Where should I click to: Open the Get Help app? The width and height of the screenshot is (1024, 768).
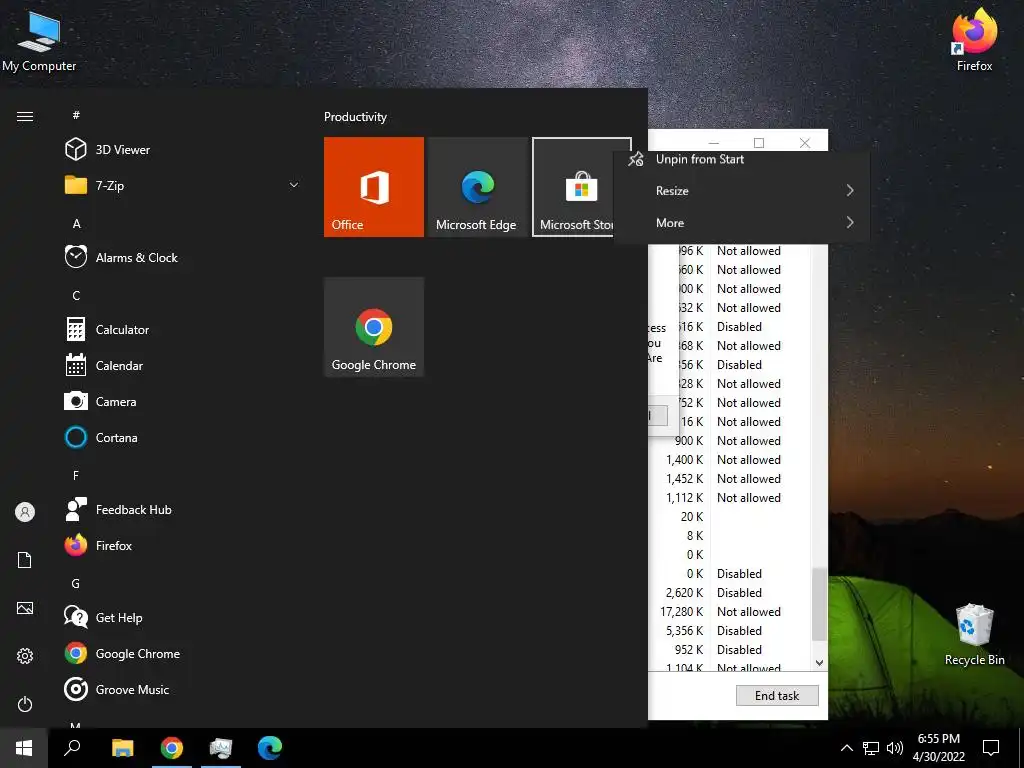pyautogui.click(x=180, y=617)
